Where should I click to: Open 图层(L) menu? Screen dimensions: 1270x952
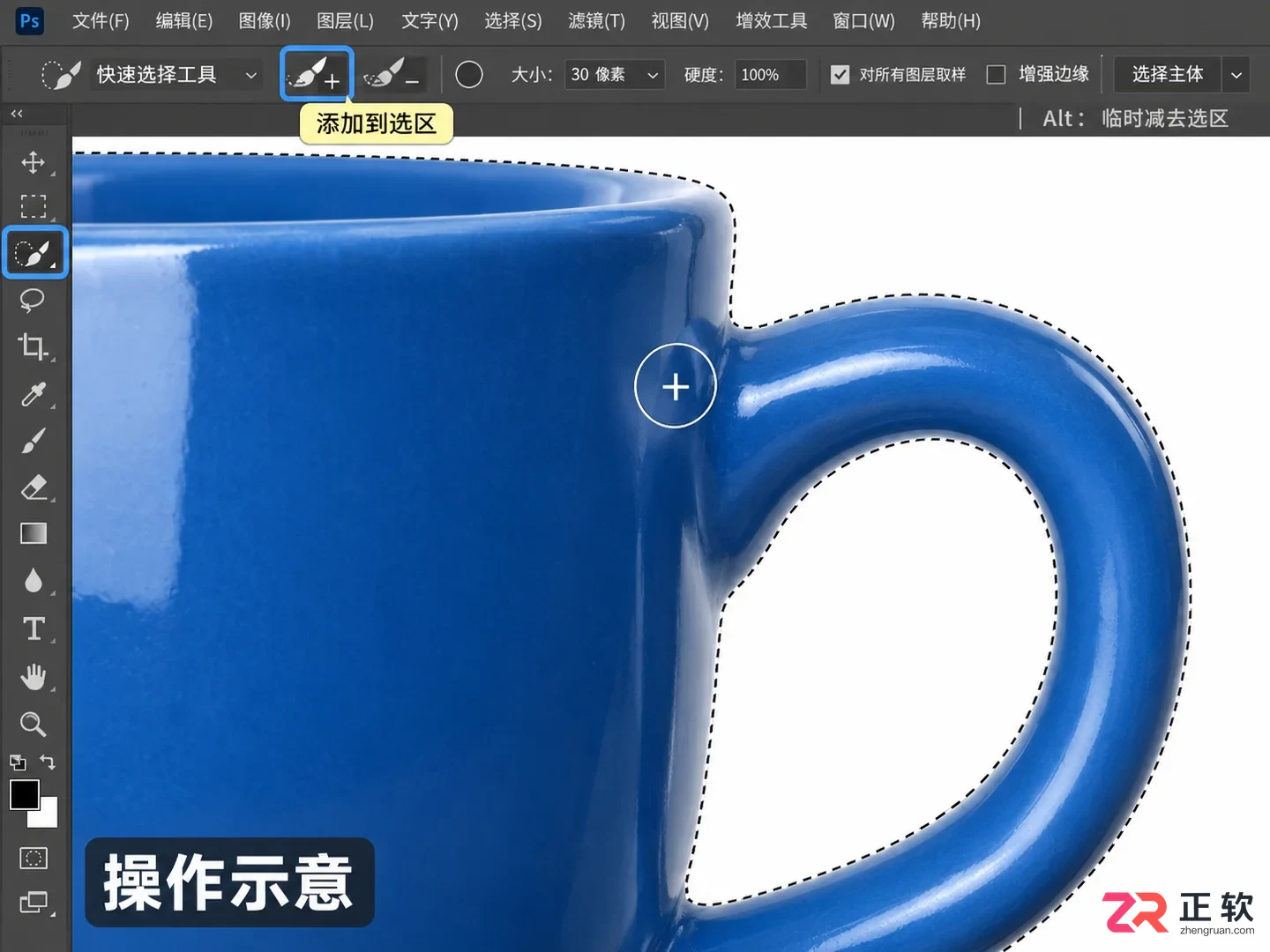(x=346, y=20)
